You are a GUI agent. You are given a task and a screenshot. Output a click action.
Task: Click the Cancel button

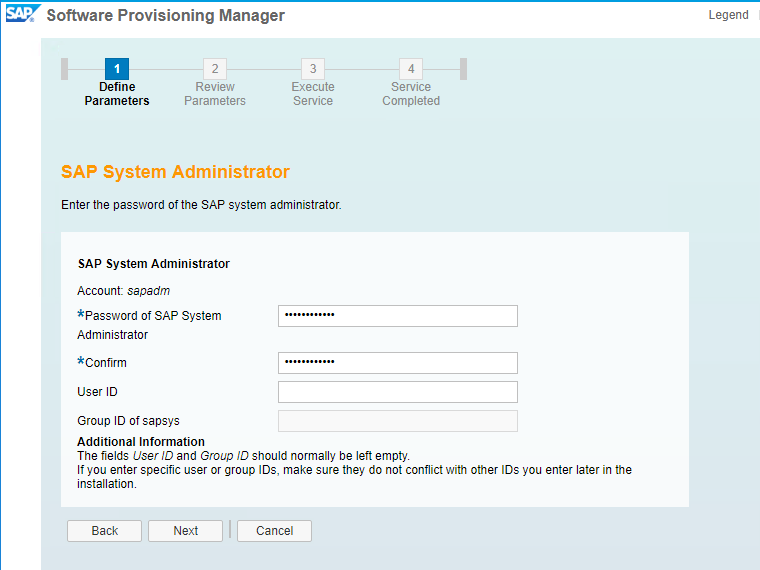click(274, 531)
